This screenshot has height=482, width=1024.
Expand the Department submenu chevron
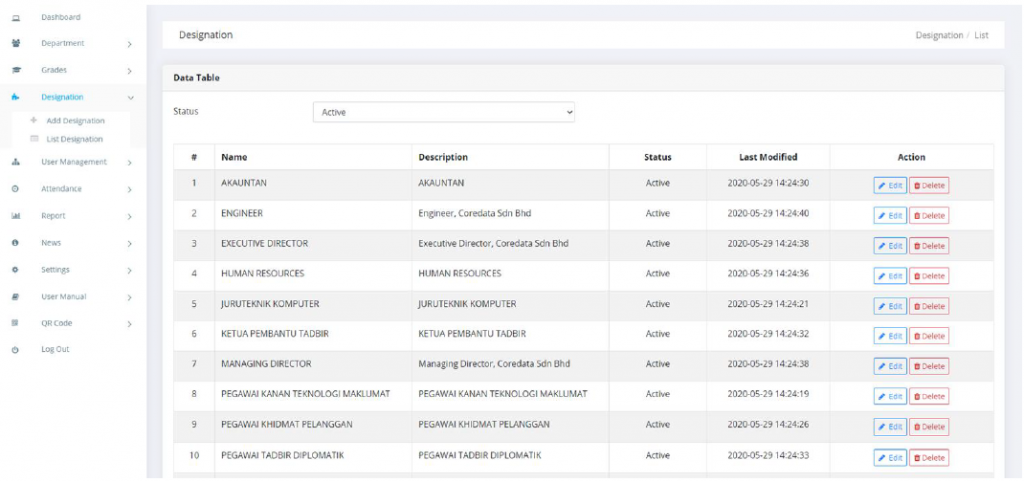pyautogui.click(x=130, y=44)
